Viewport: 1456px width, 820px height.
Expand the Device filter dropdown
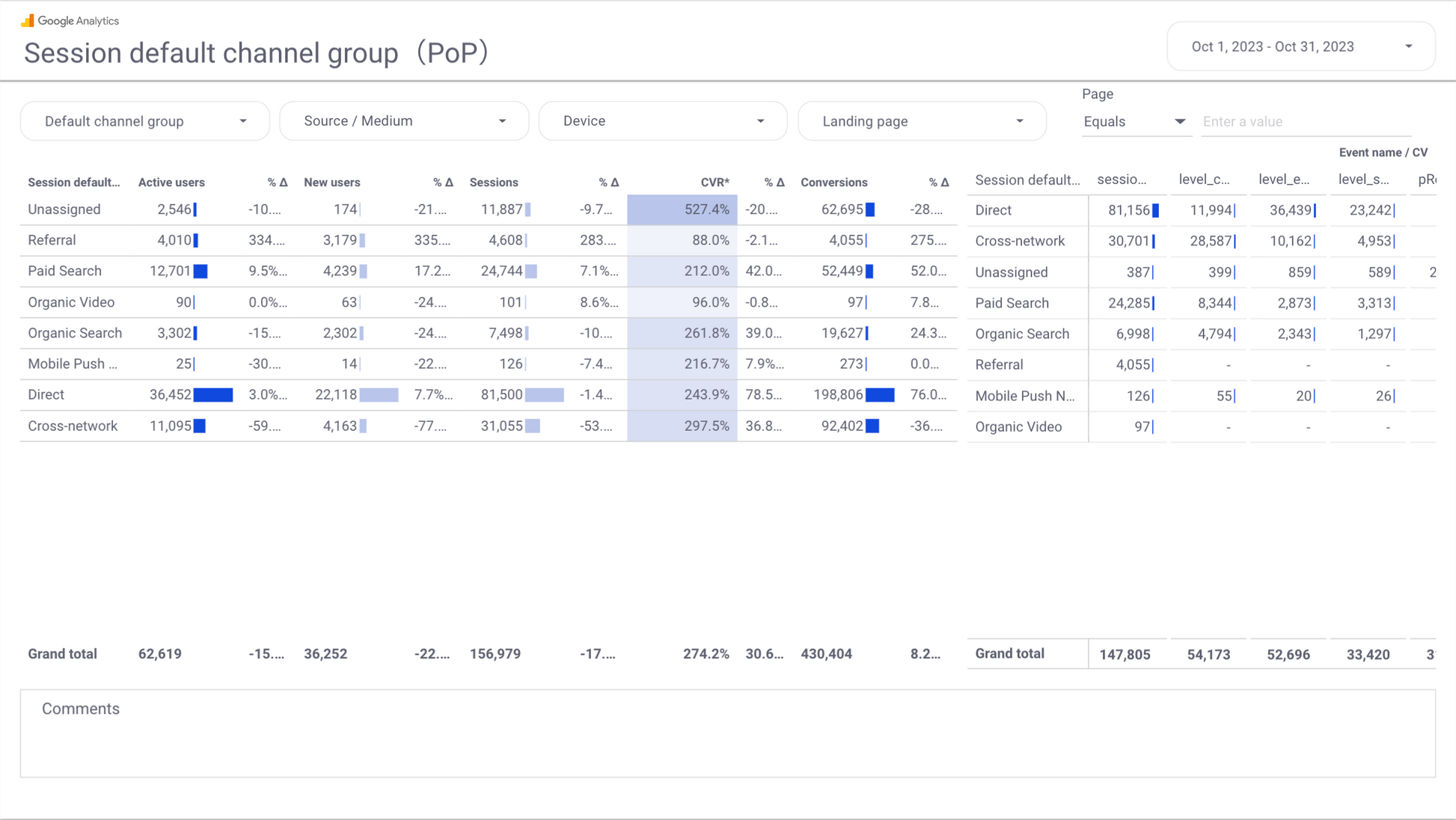(663, 121)
